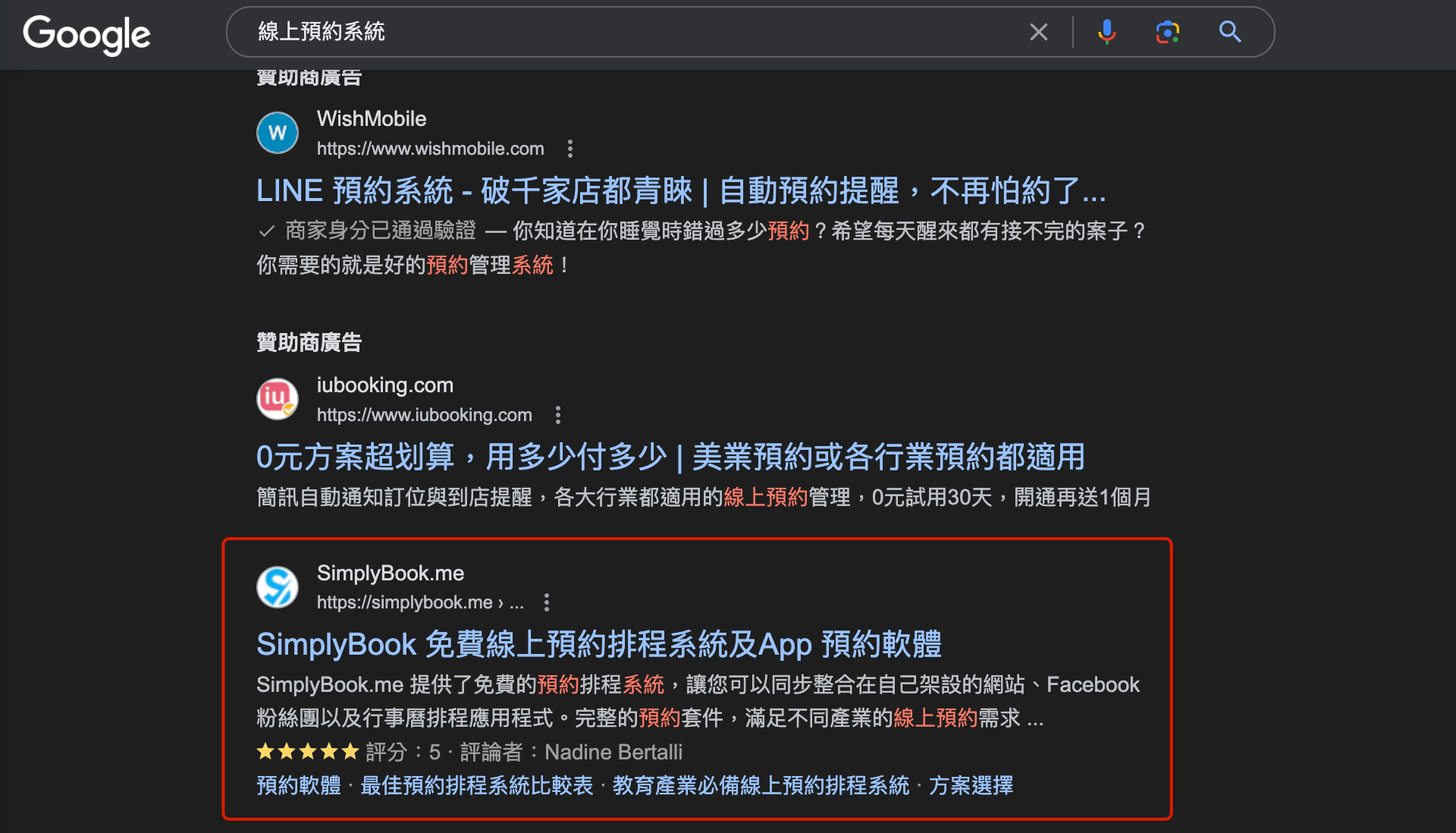1456x833 pixels.
Task: Click the SimplyBook.me favicon
Action: point(278,587)
